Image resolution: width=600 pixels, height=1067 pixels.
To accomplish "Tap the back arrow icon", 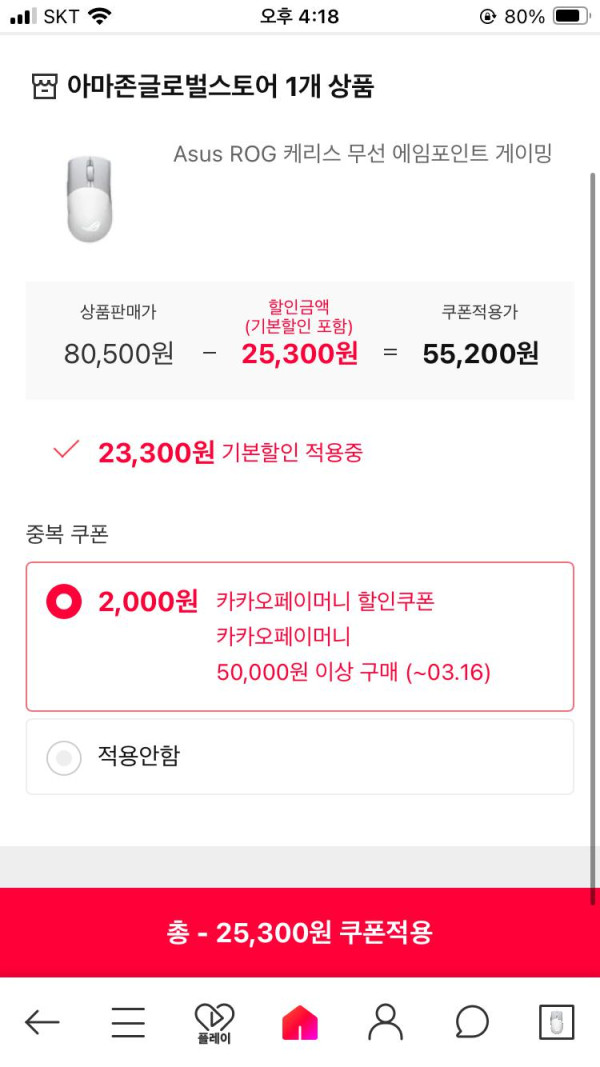I will click(42, 1022).
